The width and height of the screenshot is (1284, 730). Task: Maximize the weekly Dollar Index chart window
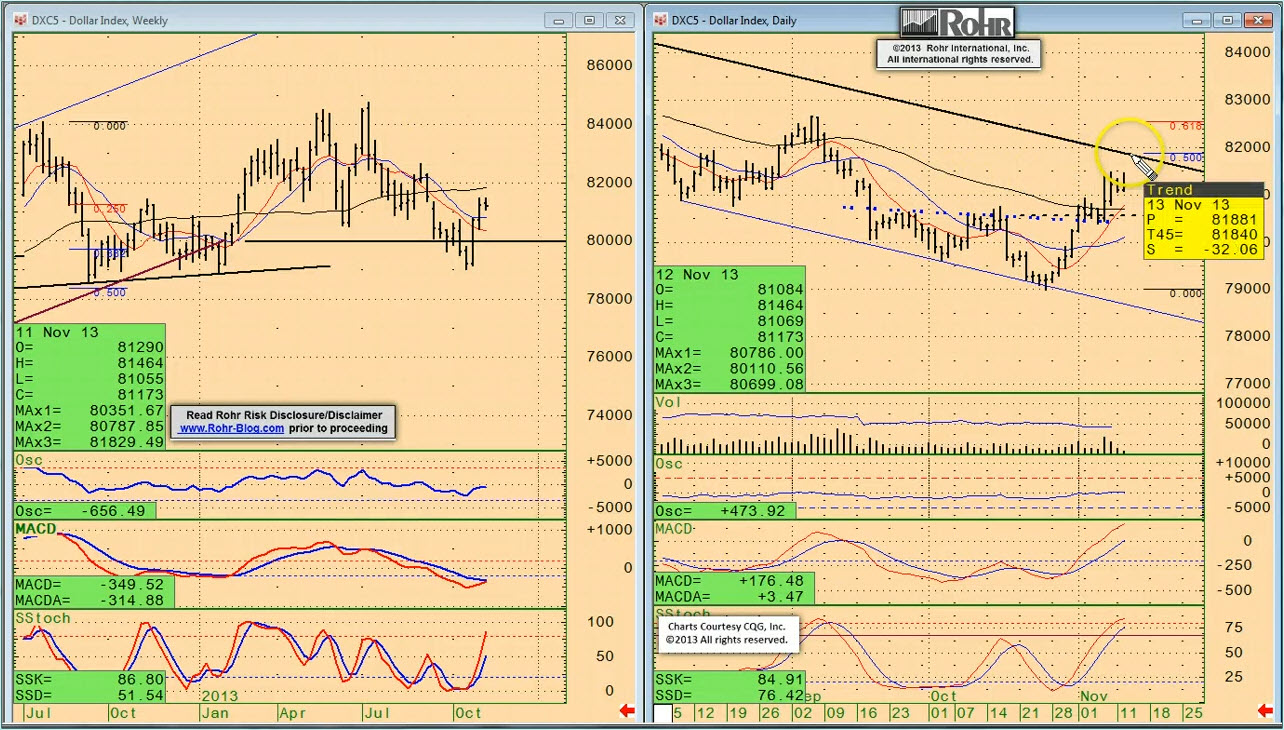pyautogui.click(x=590, y=20)
